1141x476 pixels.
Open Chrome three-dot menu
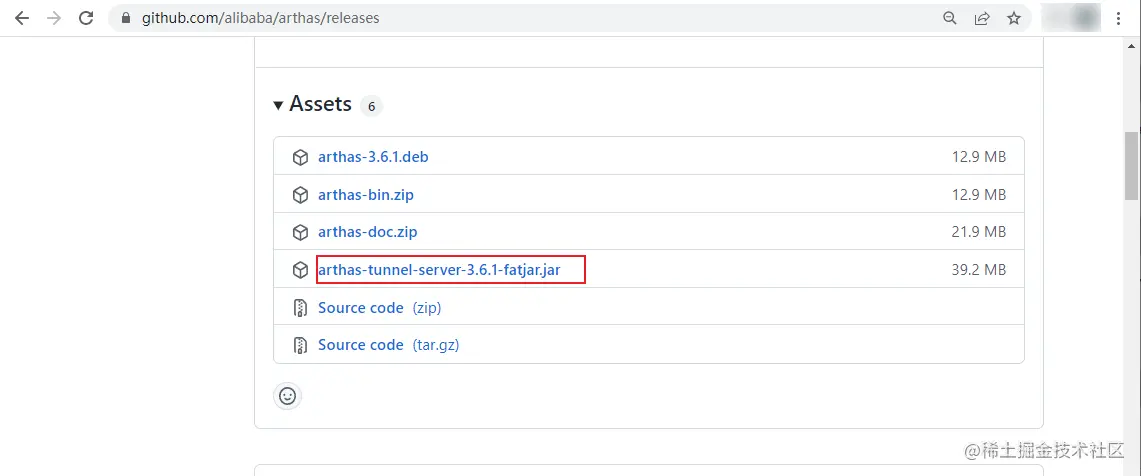tap(1118, 18)
